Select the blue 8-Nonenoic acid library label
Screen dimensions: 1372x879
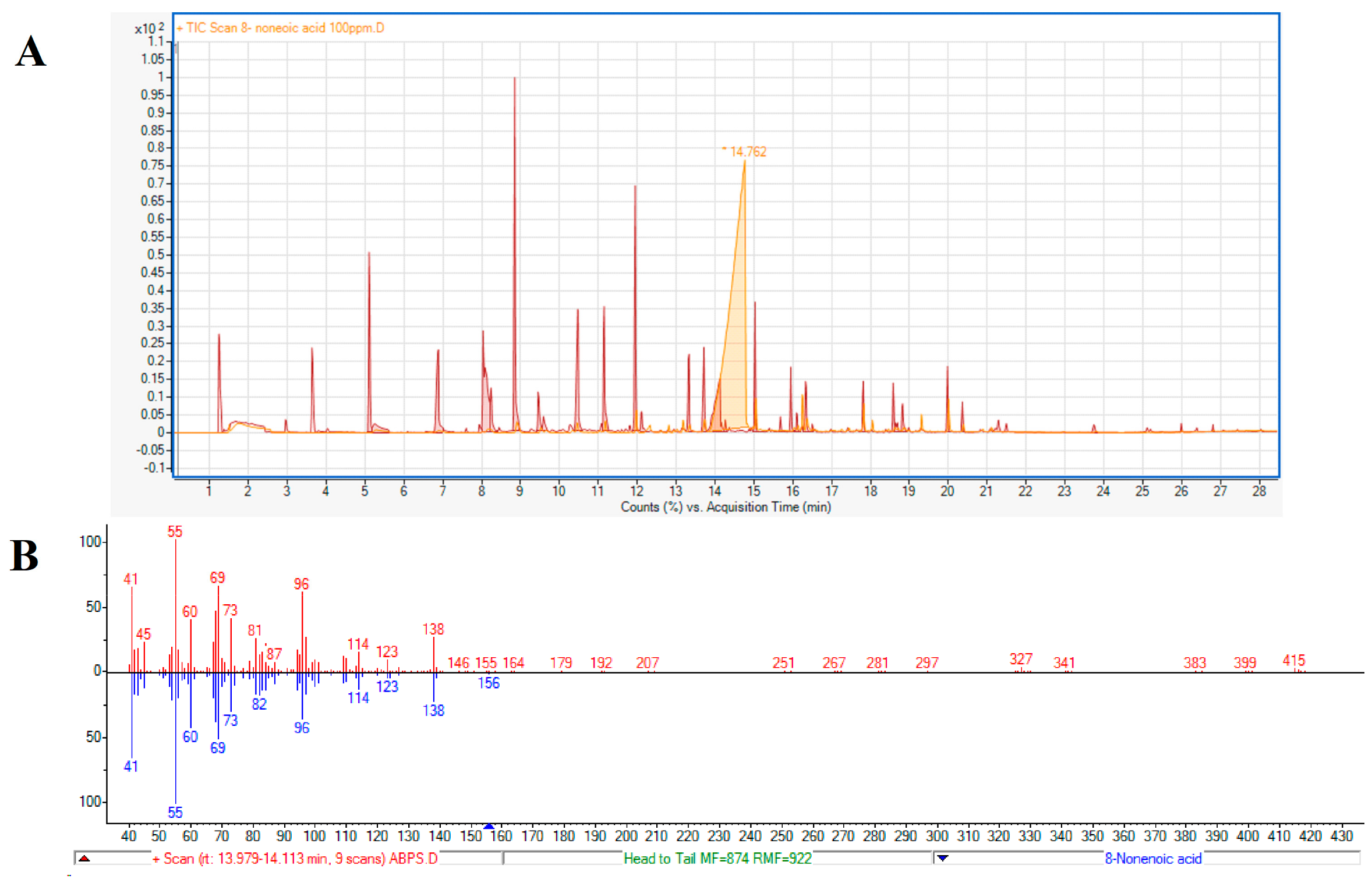tap(1153, 858)
